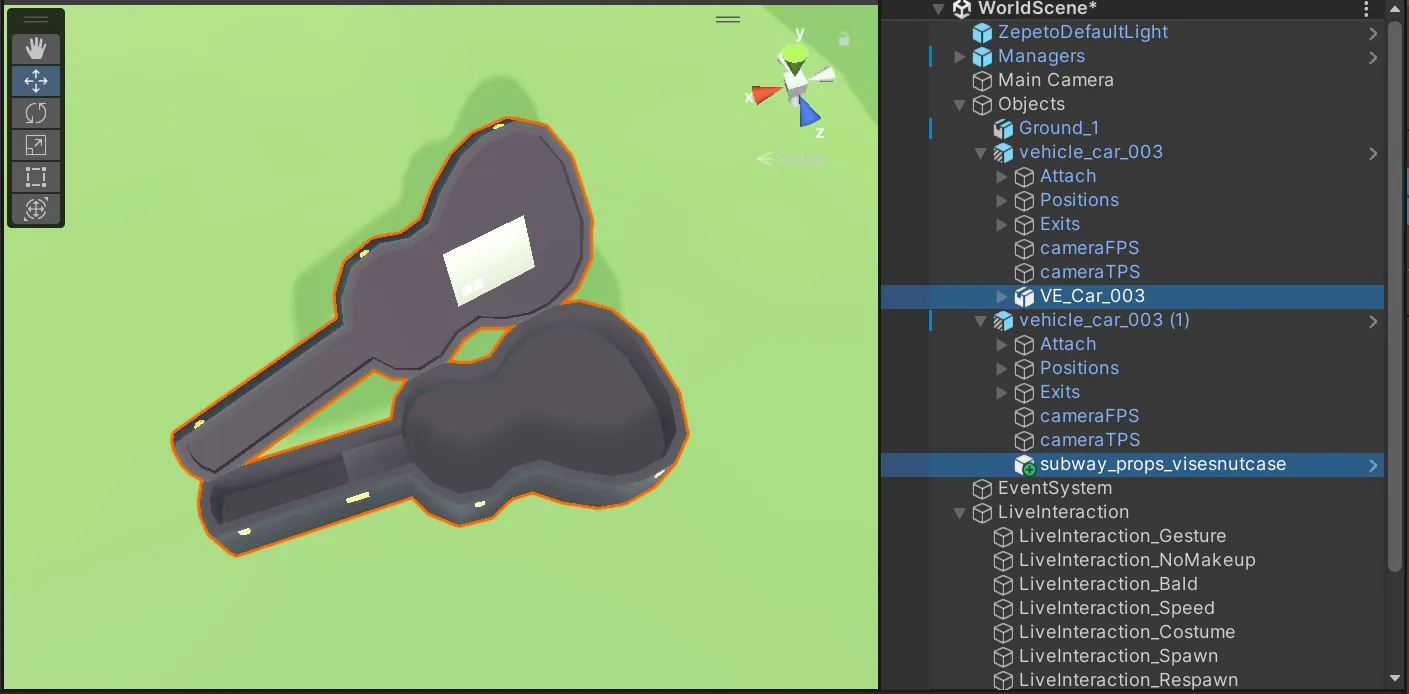Activate the Move tool

(x=36, y=81)
